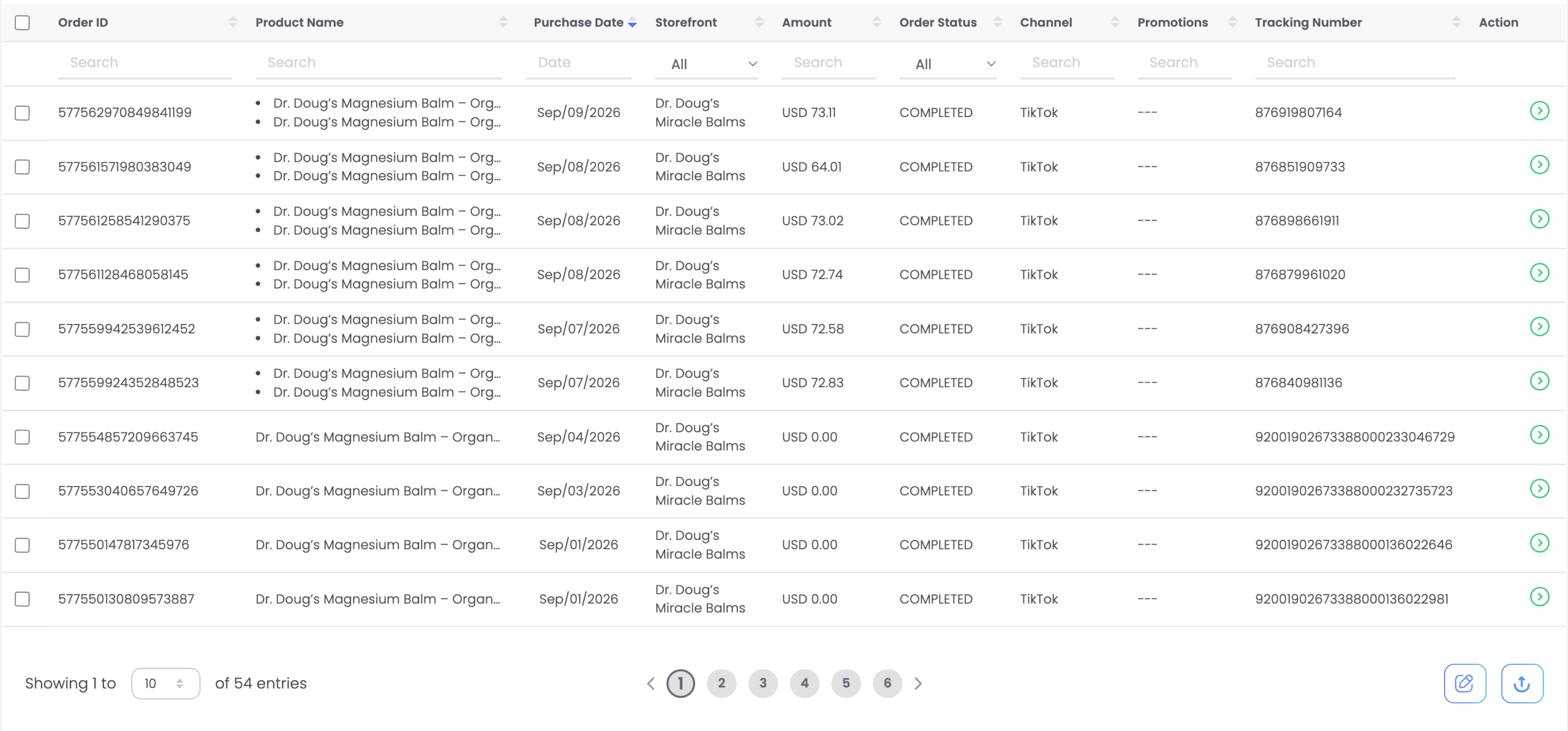Image resolution: width=1568 pixels, height=731 pixels.
Task: Click the Purchase Date filter field
Action: (579, 63)
